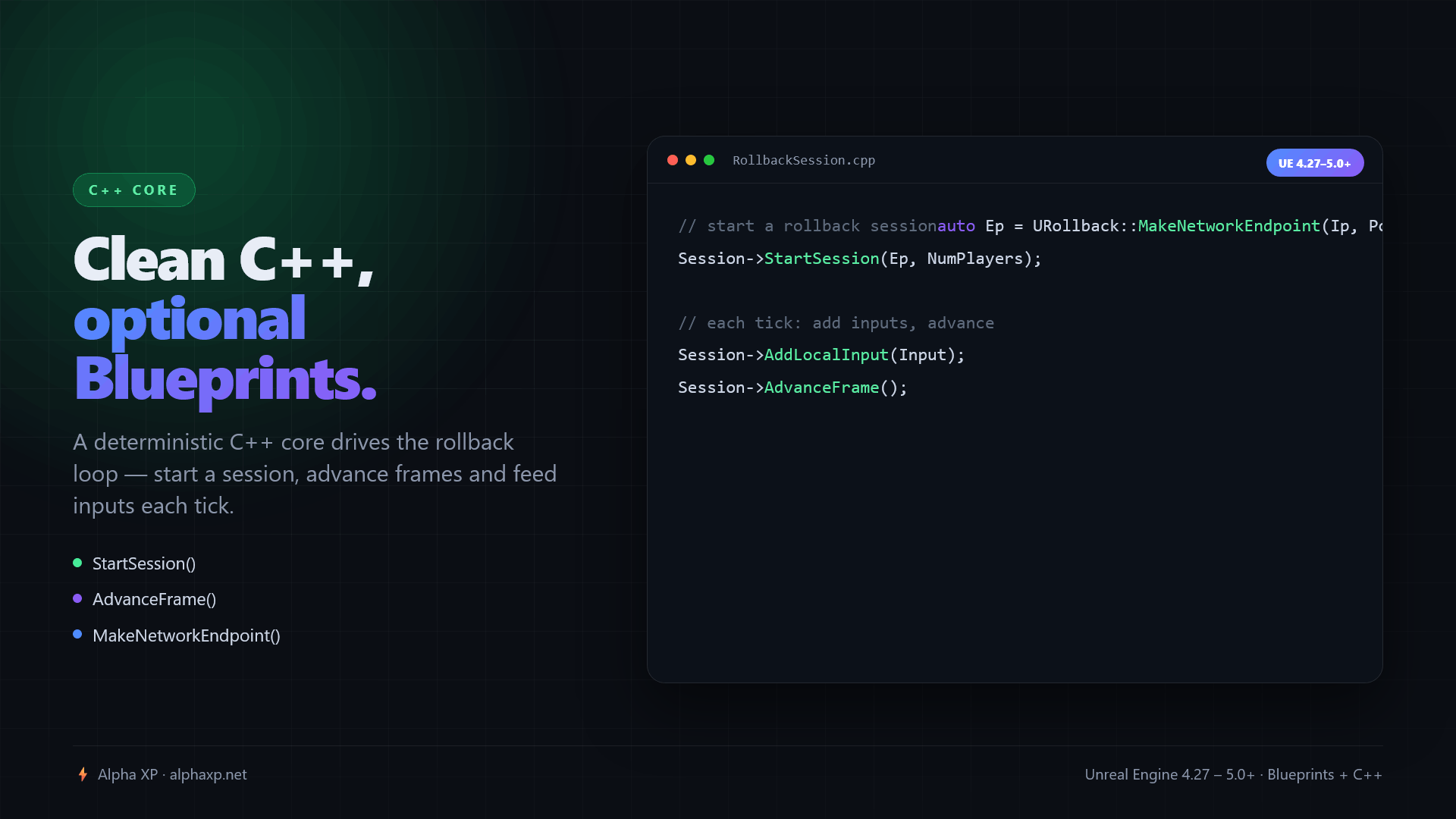Click the UE 4.27–5.0+ badge

click(1315, 163)
